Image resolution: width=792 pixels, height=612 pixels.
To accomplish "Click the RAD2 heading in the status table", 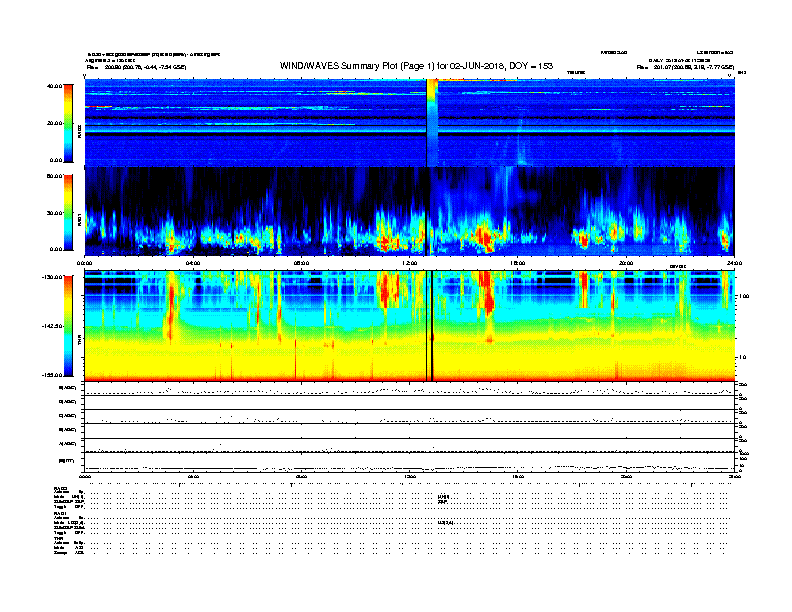I will pos(60,489).
